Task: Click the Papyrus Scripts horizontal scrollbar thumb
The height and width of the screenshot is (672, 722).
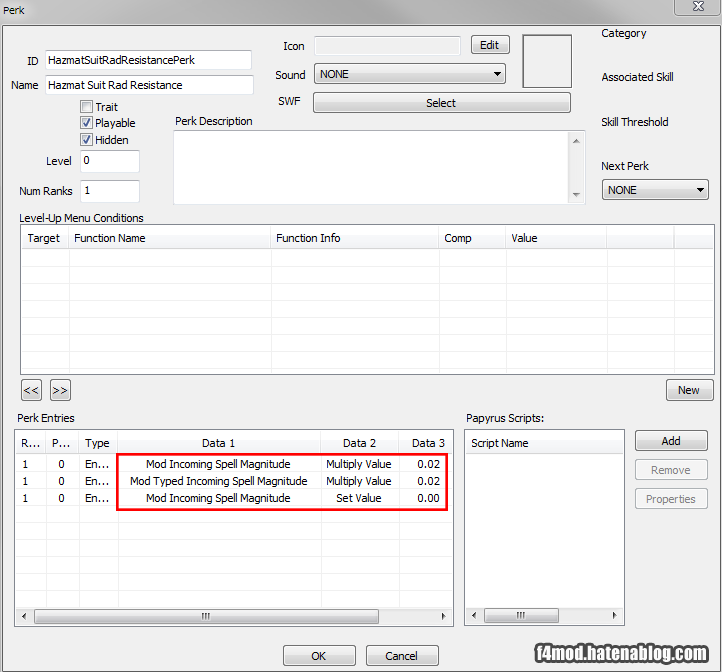Action: pos(521,615)
